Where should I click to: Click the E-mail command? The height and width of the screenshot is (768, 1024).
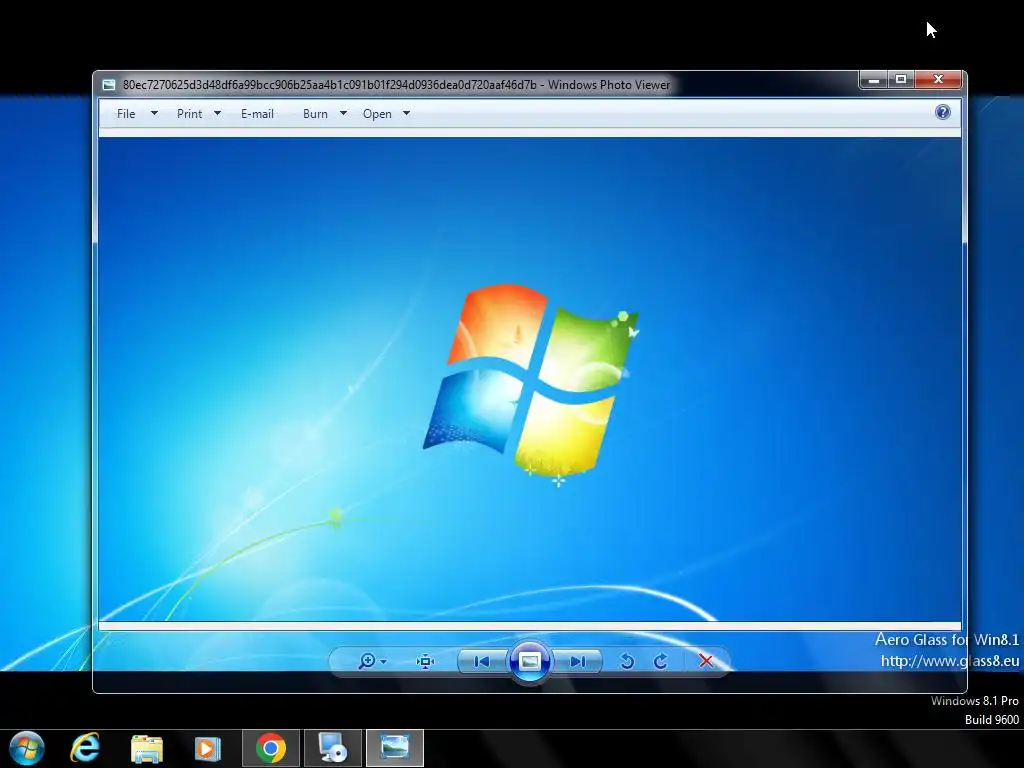click(x=257, y=114)
